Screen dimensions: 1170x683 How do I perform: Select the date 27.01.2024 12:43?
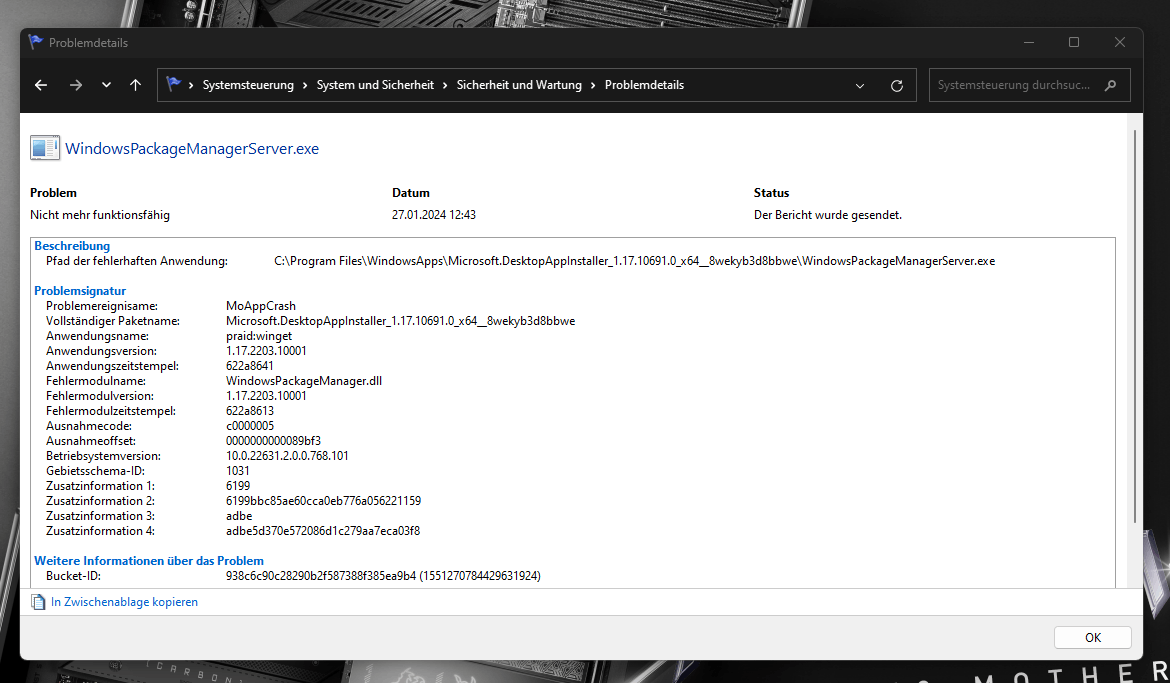[434, 215]
